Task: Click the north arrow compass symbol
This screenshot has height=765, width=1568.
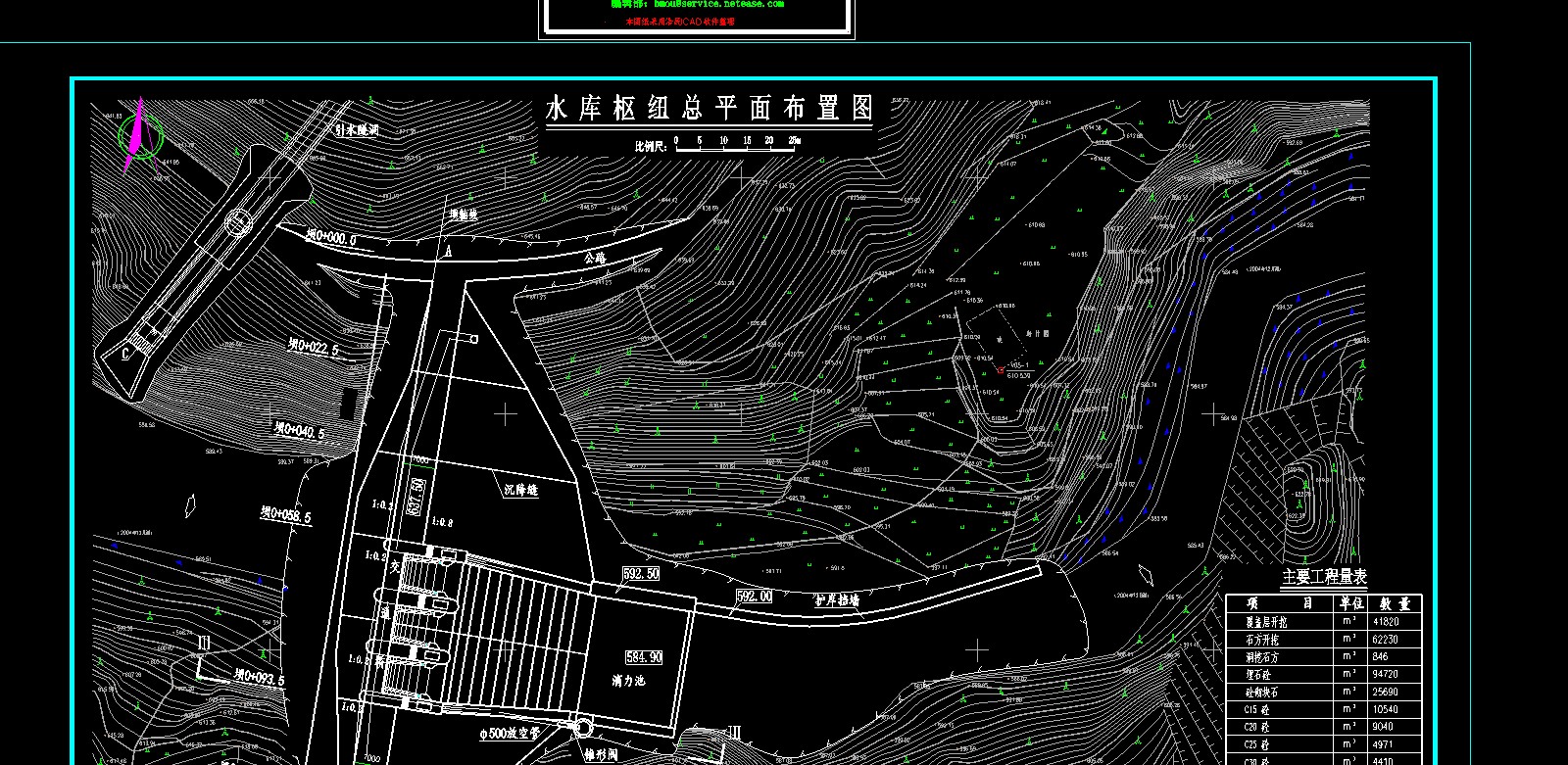Action: 140,135
